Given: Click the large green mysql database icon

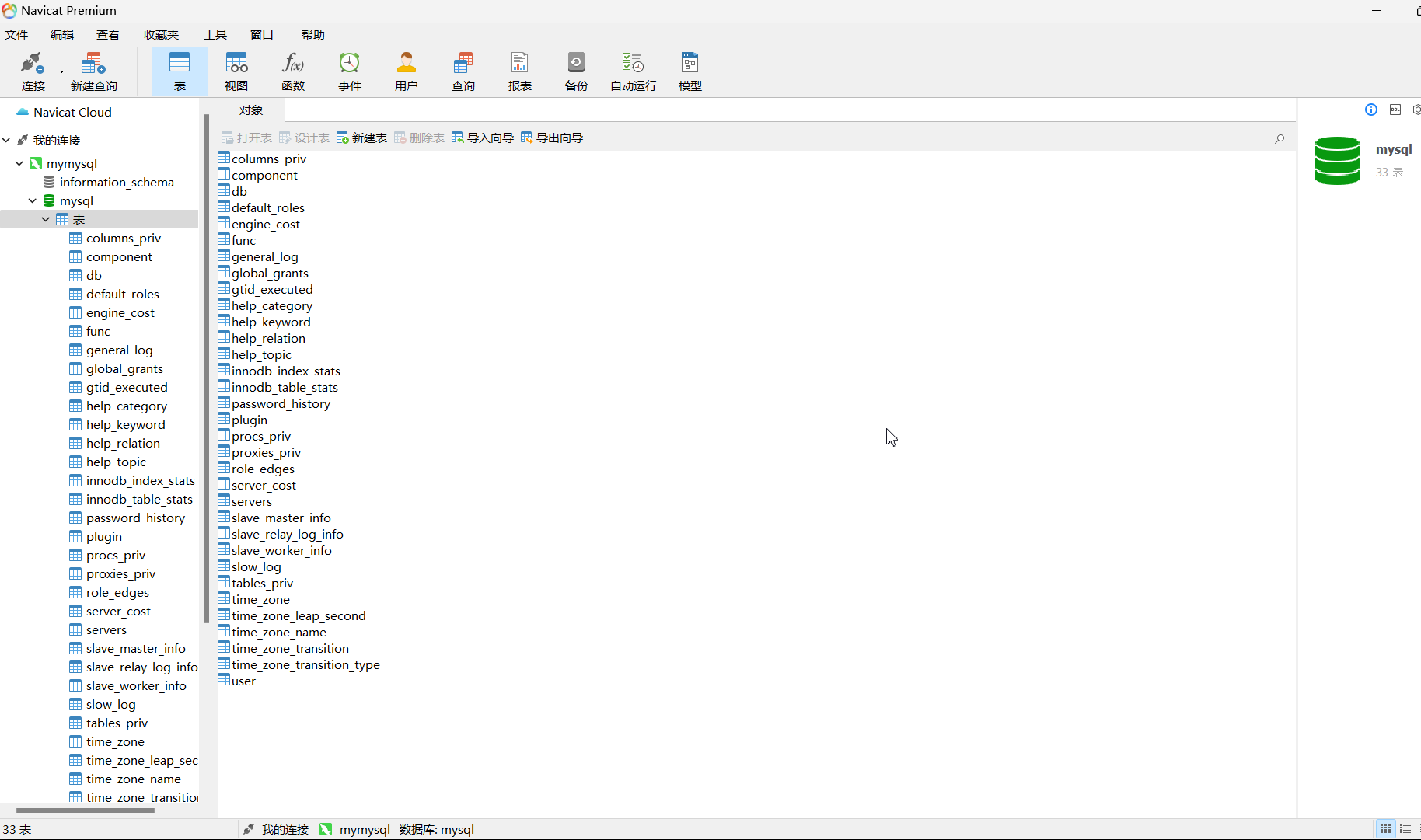Looking at the screenshot, I should click(x=1337, y=160).
